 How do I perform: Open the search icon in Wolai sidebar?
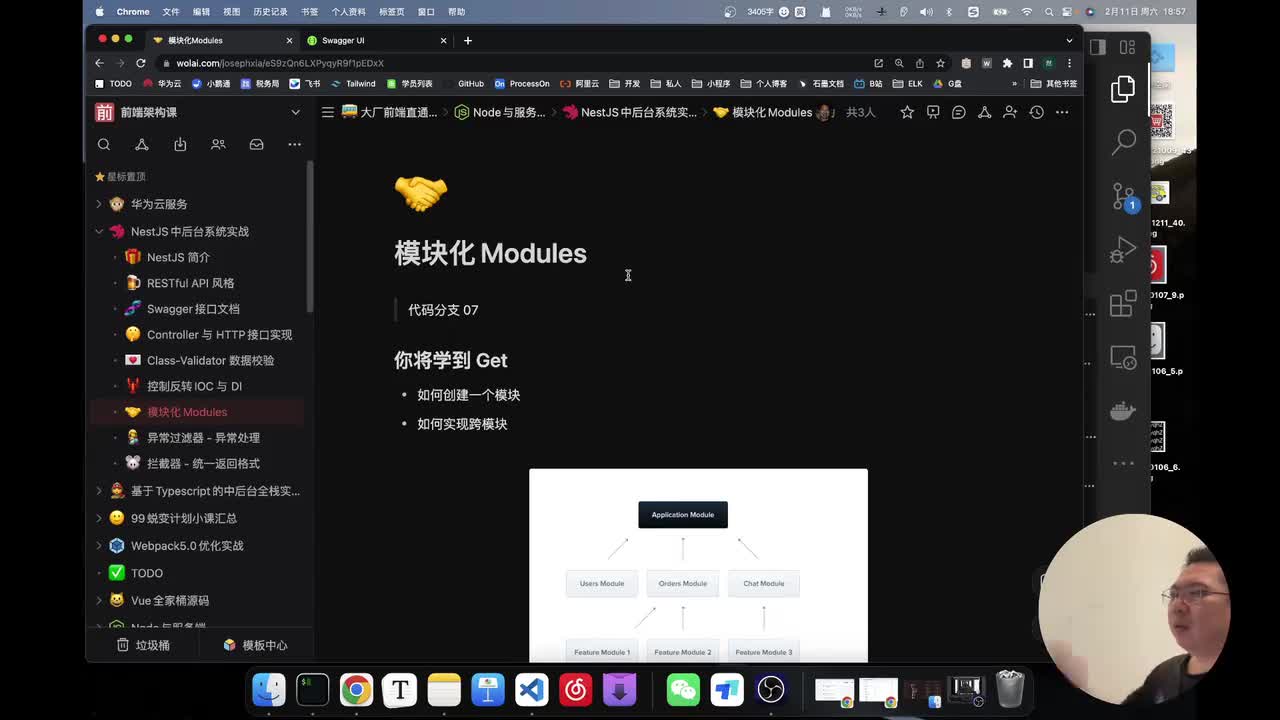(104, 144)
